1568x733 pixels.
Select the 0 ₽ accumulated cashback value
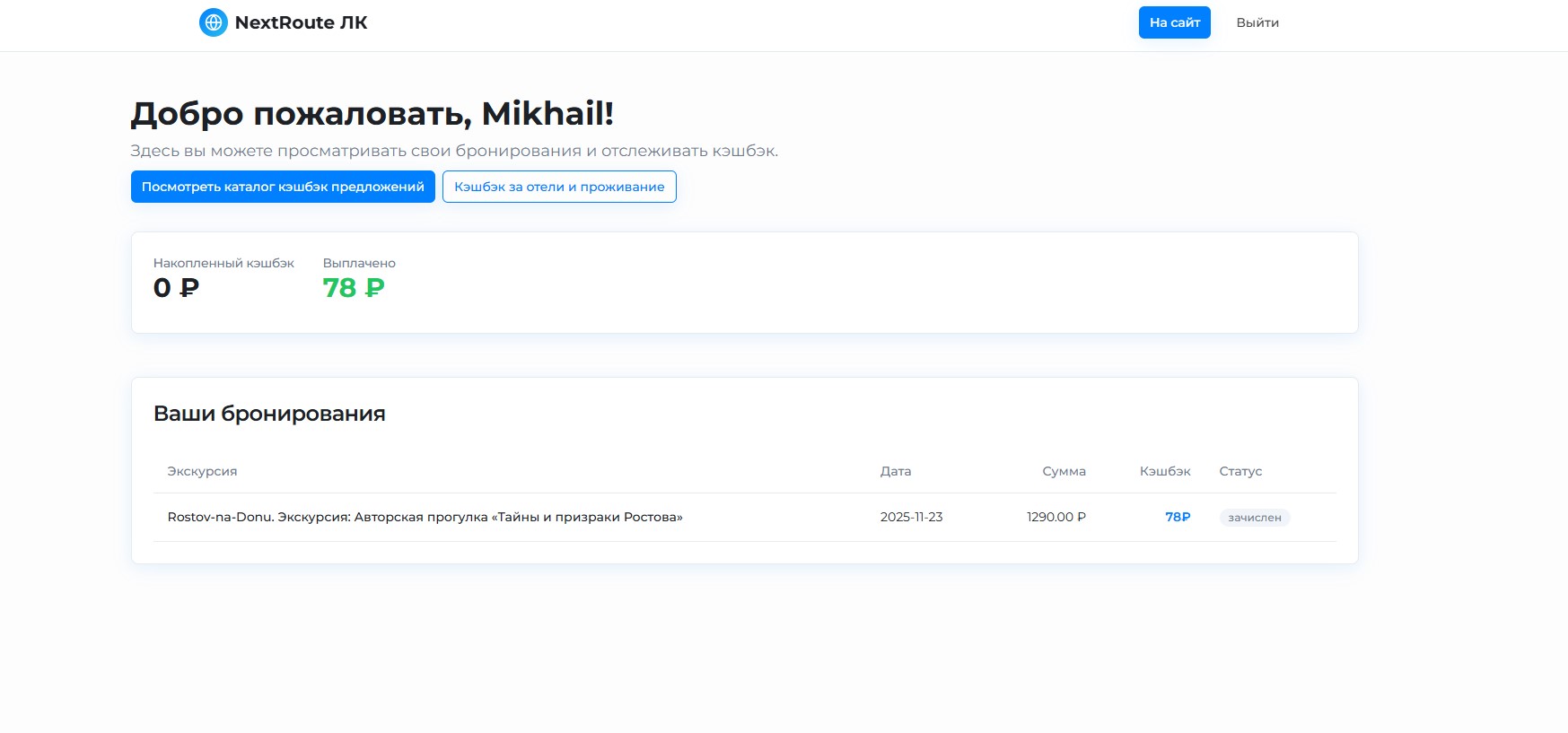point(176,288)
